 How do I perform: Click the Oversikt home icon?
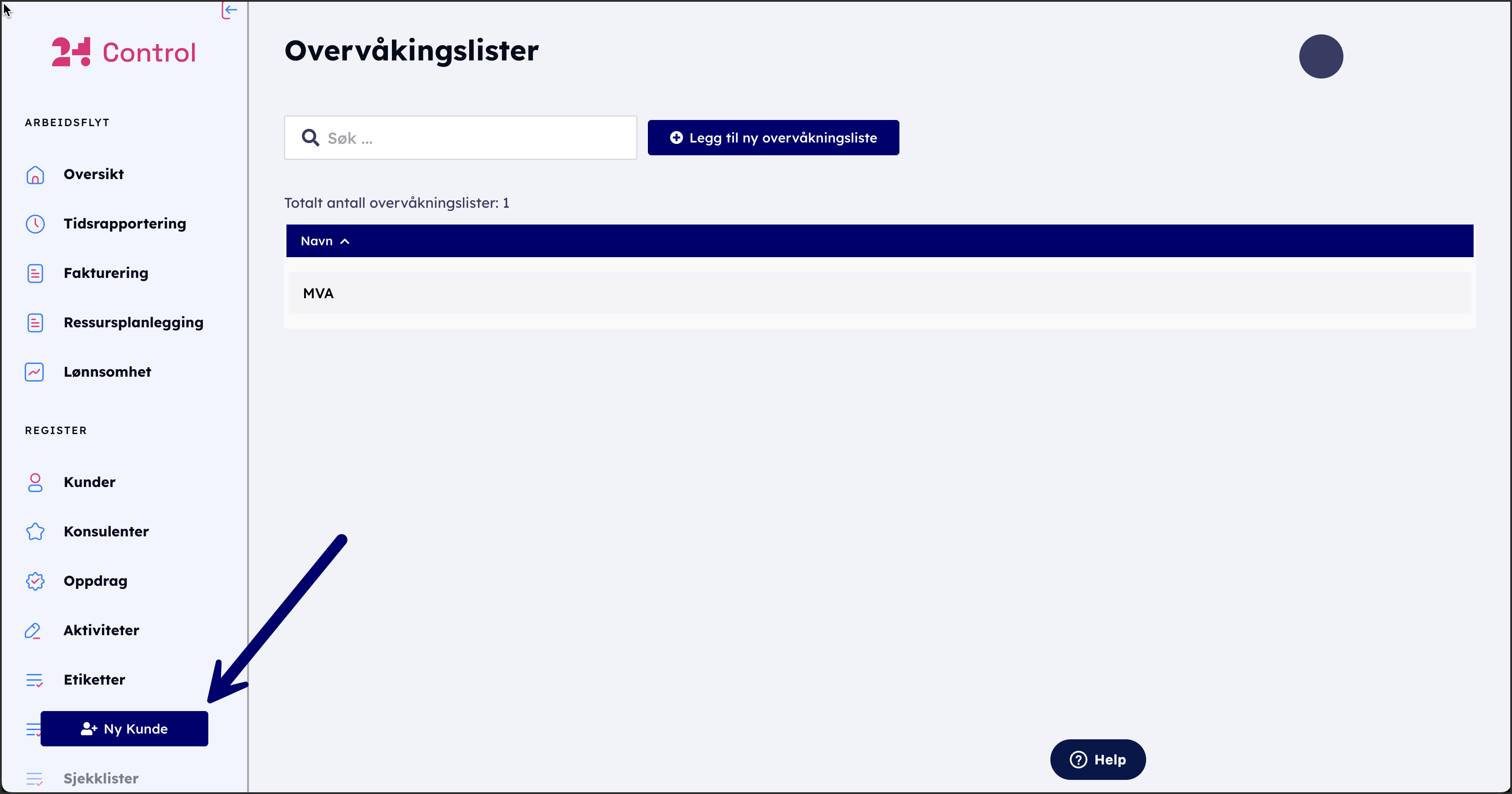click(x=35, y=175)
